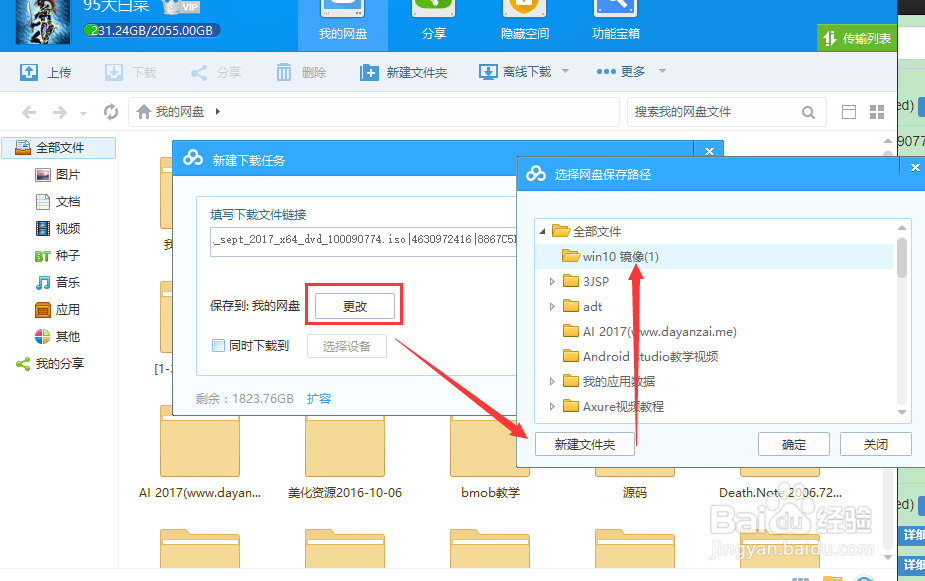Image resolution: width=925 pixels, height=581 pixels.
Task: Click the VIP badge icon
Action: tap(182, 6)
